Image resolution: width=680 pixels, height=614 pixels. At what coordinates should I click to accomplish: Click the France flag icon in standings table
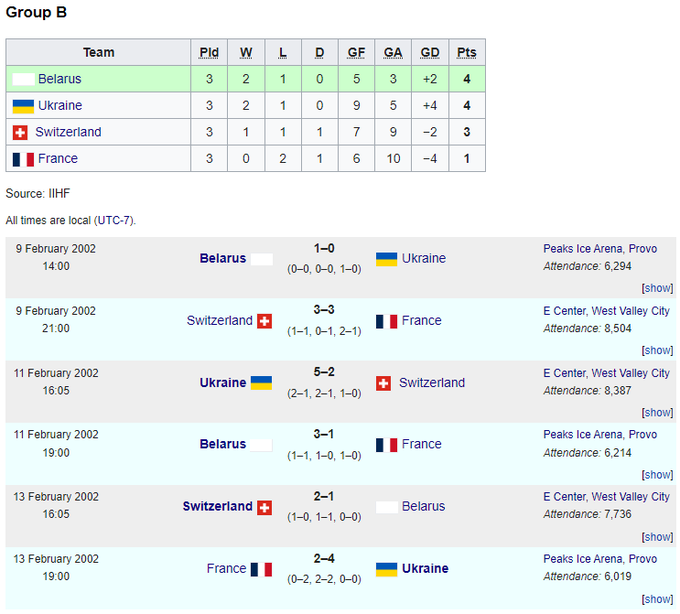pos(22,159)
